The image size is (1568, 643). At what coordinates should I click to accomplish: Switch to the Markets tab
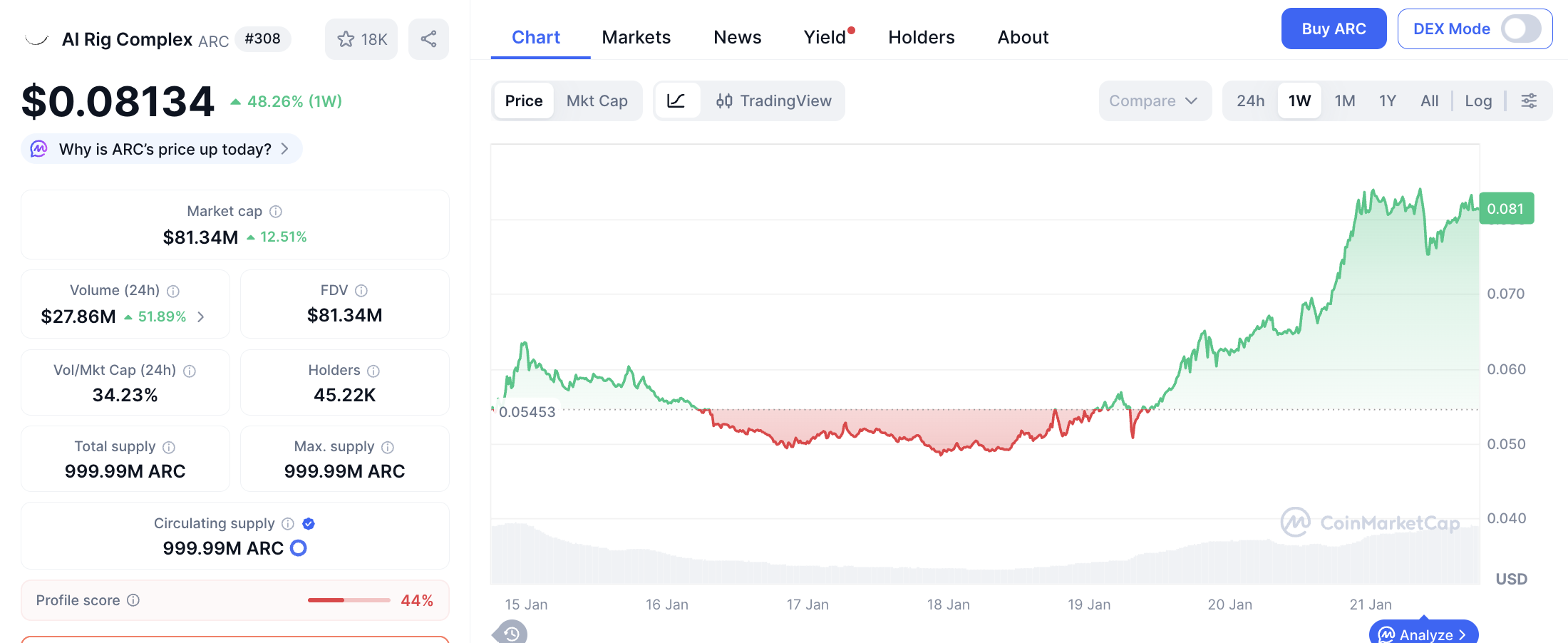pyautogui.click(x=636, y=37)
